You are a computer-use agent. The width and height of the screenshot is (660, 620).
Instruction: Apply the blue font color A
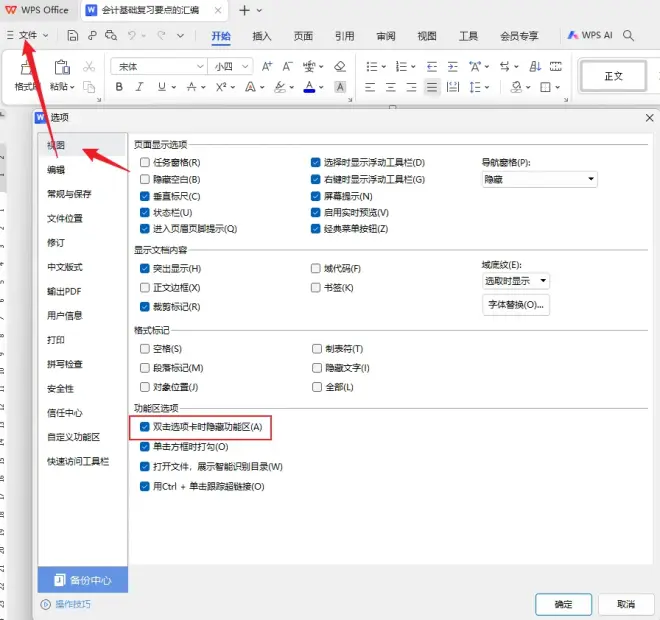[309, 87]
